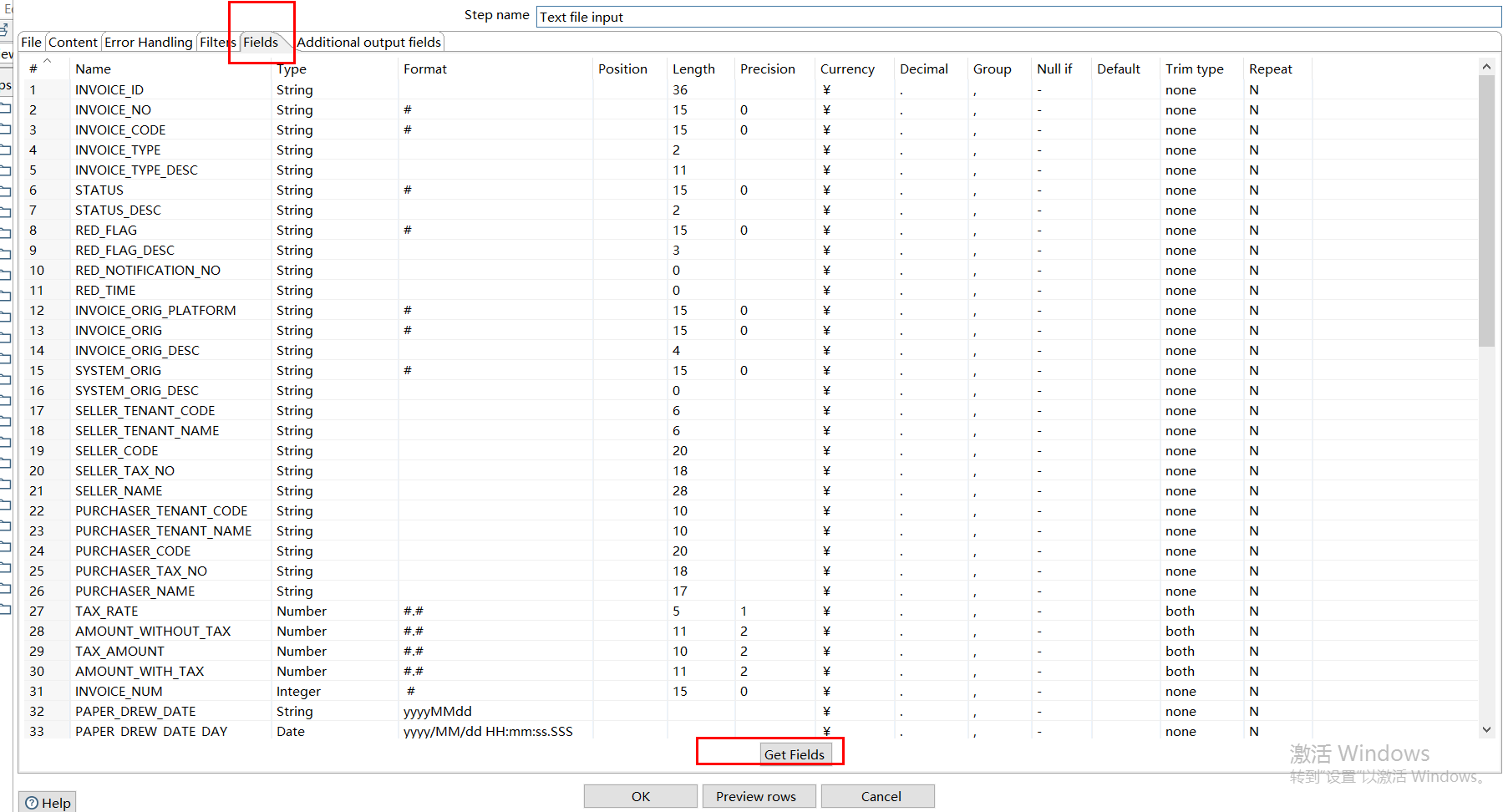Click the scrollbar down arrow
Image resolution: width=1503 pixels, height=812 pixels.
(1488, 728)
